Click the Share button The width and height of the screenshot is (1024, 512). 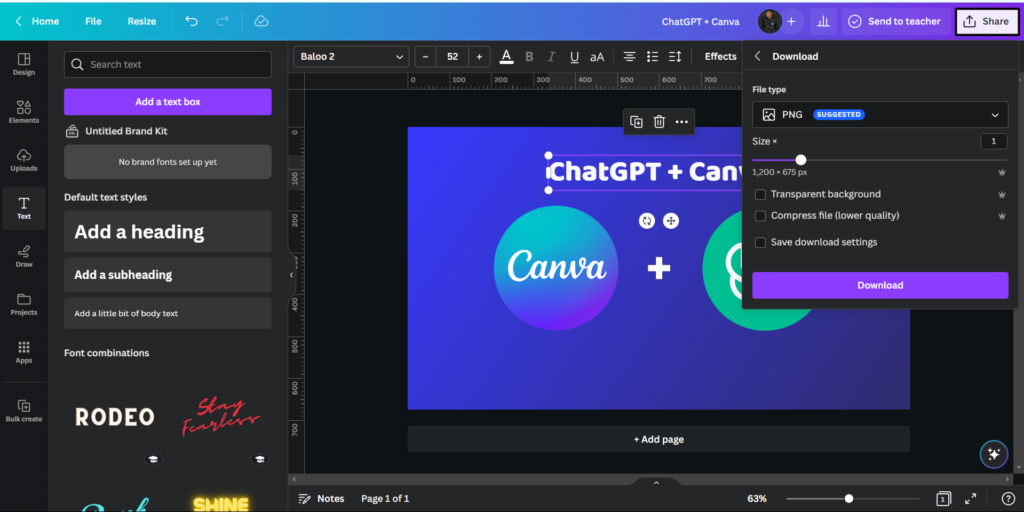tap(986, 22)
